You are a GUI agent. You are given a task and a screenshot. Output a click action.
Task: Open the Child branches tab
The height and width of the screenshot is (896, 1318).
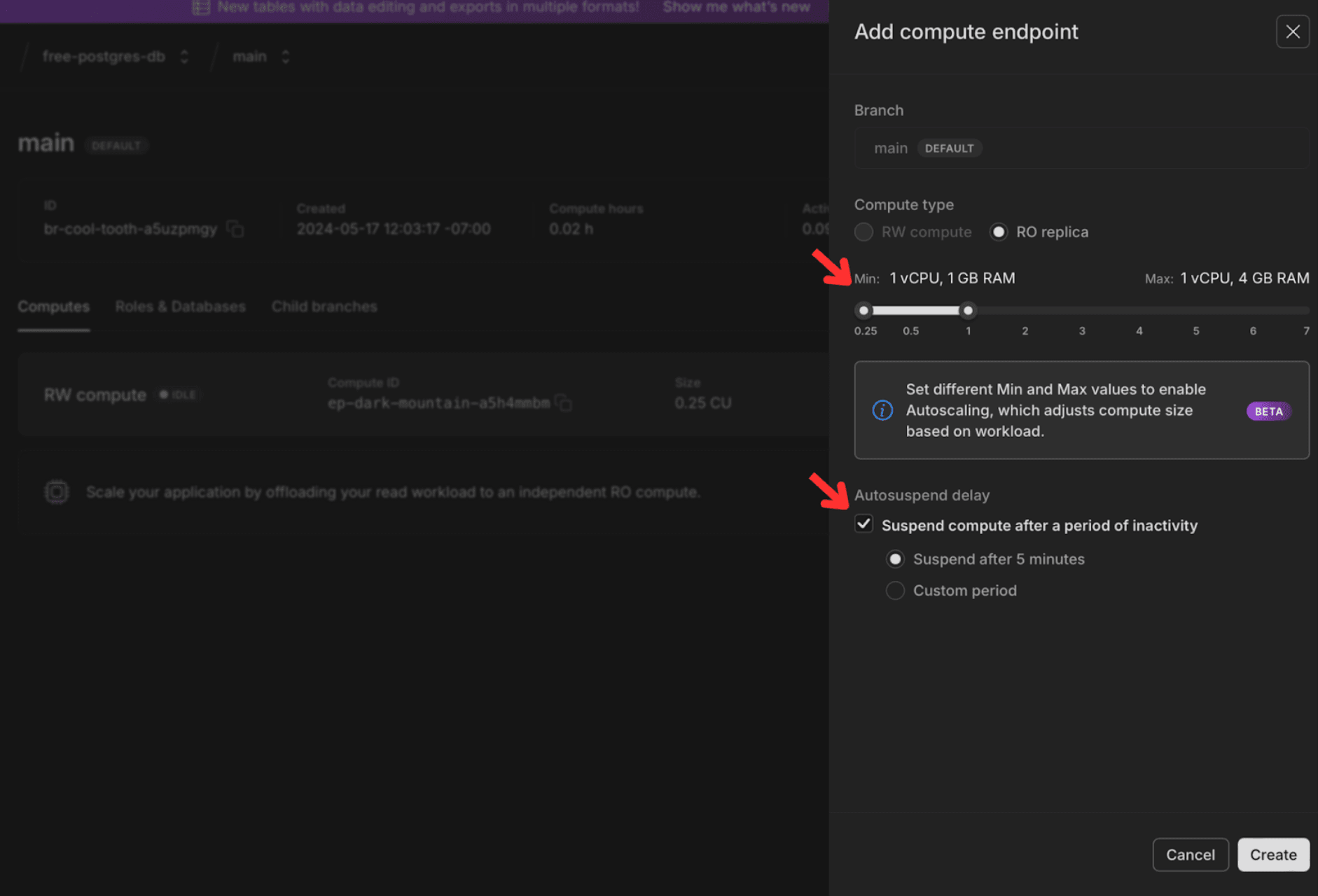[324, 307]
